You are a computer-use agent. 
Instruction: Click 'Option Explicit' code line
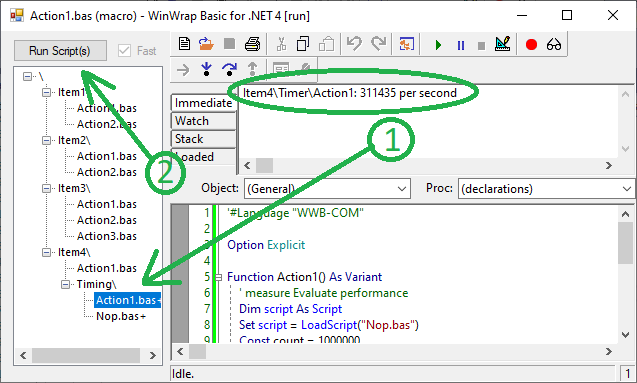click(266, 245)
